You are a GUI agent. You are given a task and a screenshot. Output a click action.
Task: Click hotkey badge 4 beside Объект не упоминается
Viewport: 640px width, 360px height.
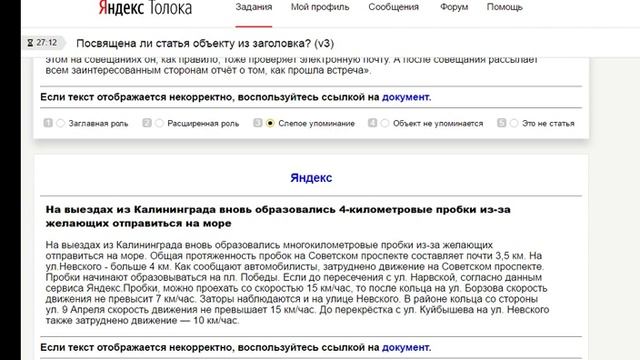click(372, 123)
